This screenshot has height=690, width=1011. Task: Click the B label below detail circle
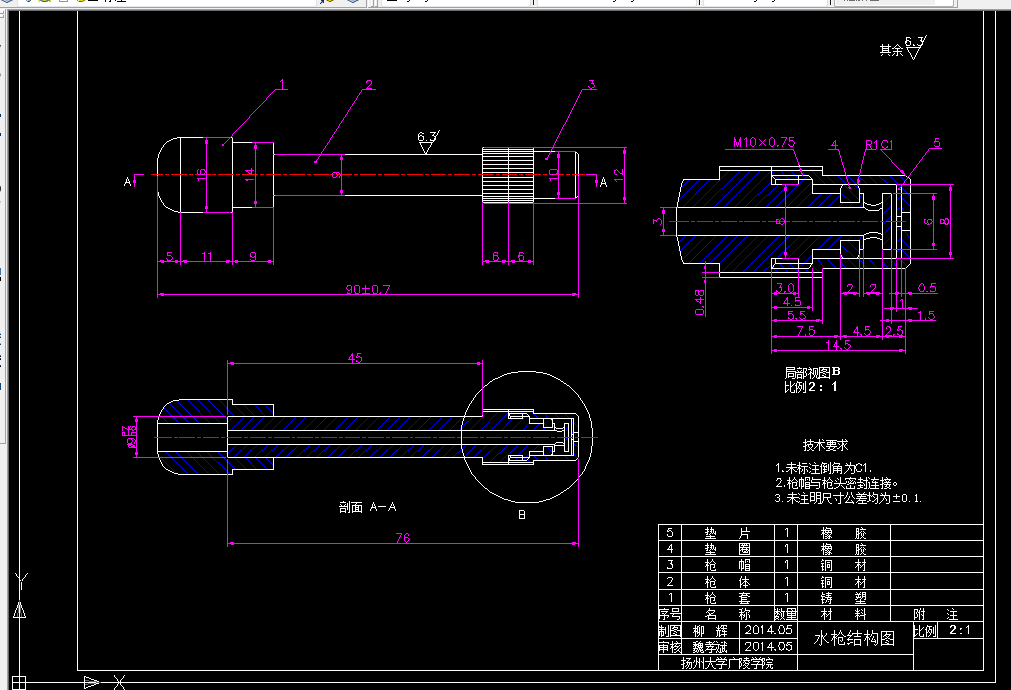(522, 515)
